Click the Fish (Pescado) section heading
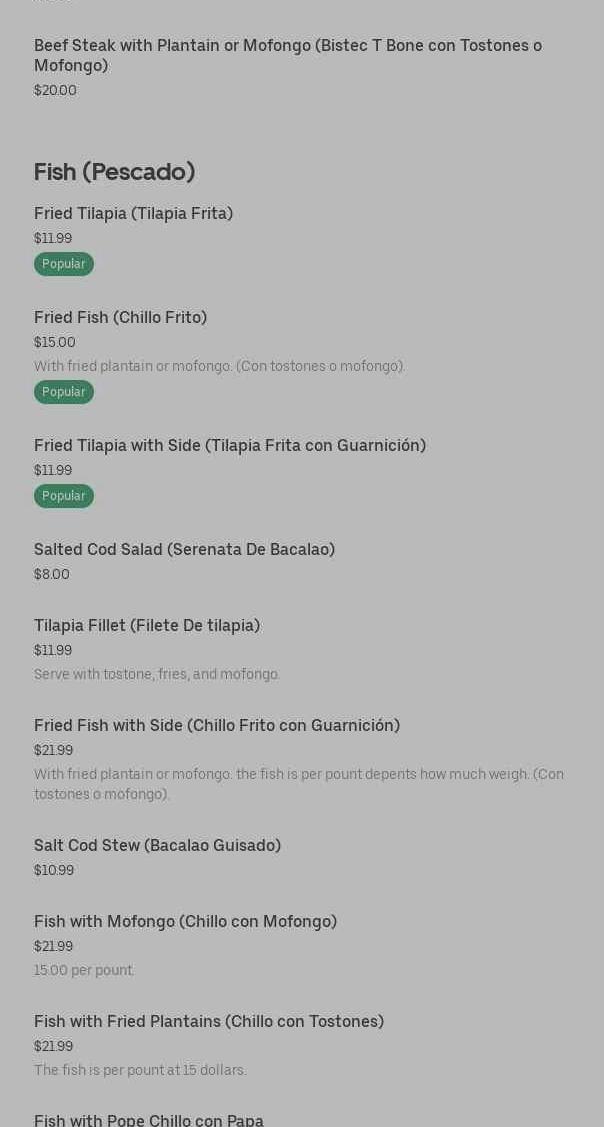The image size is (604, 1127). pos(114,172)
